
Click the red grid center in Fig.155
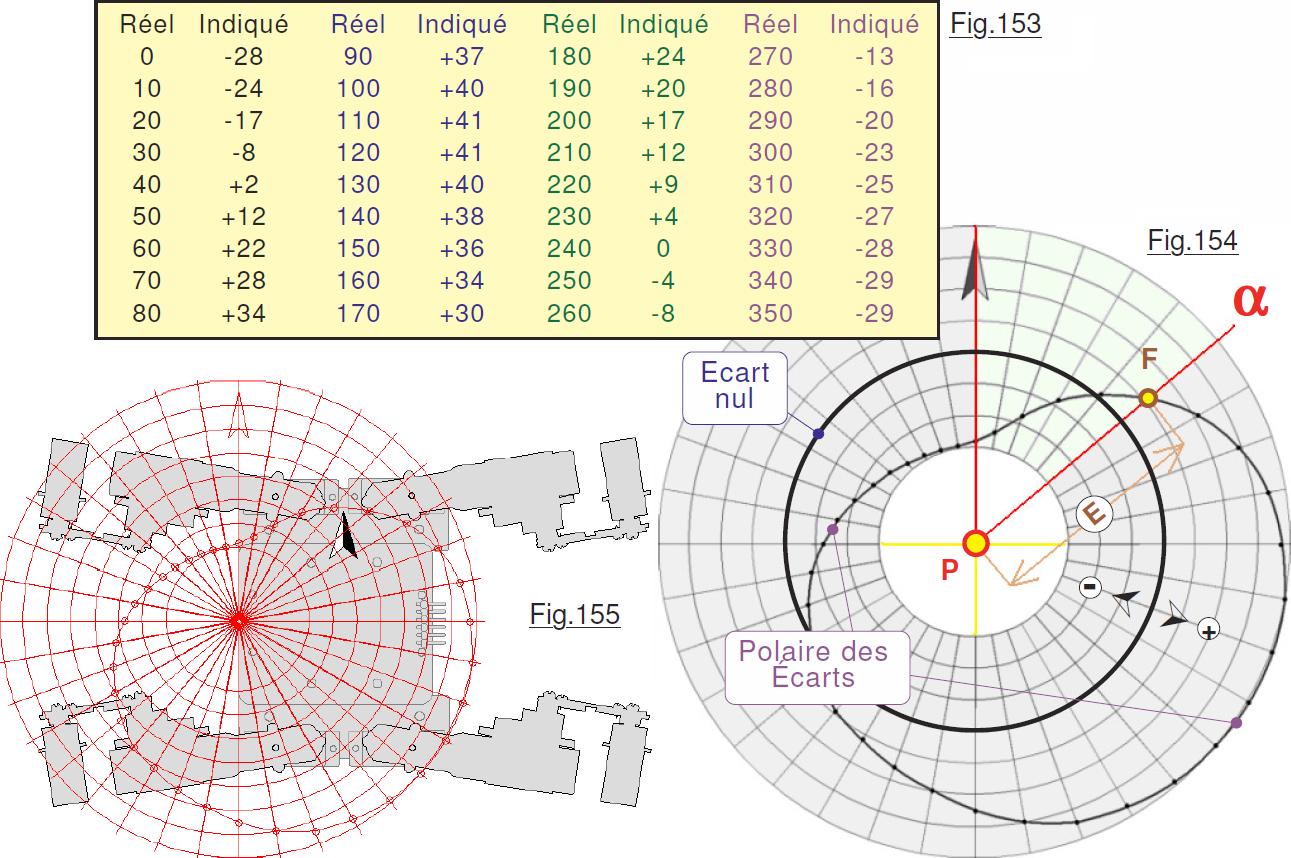238,621
